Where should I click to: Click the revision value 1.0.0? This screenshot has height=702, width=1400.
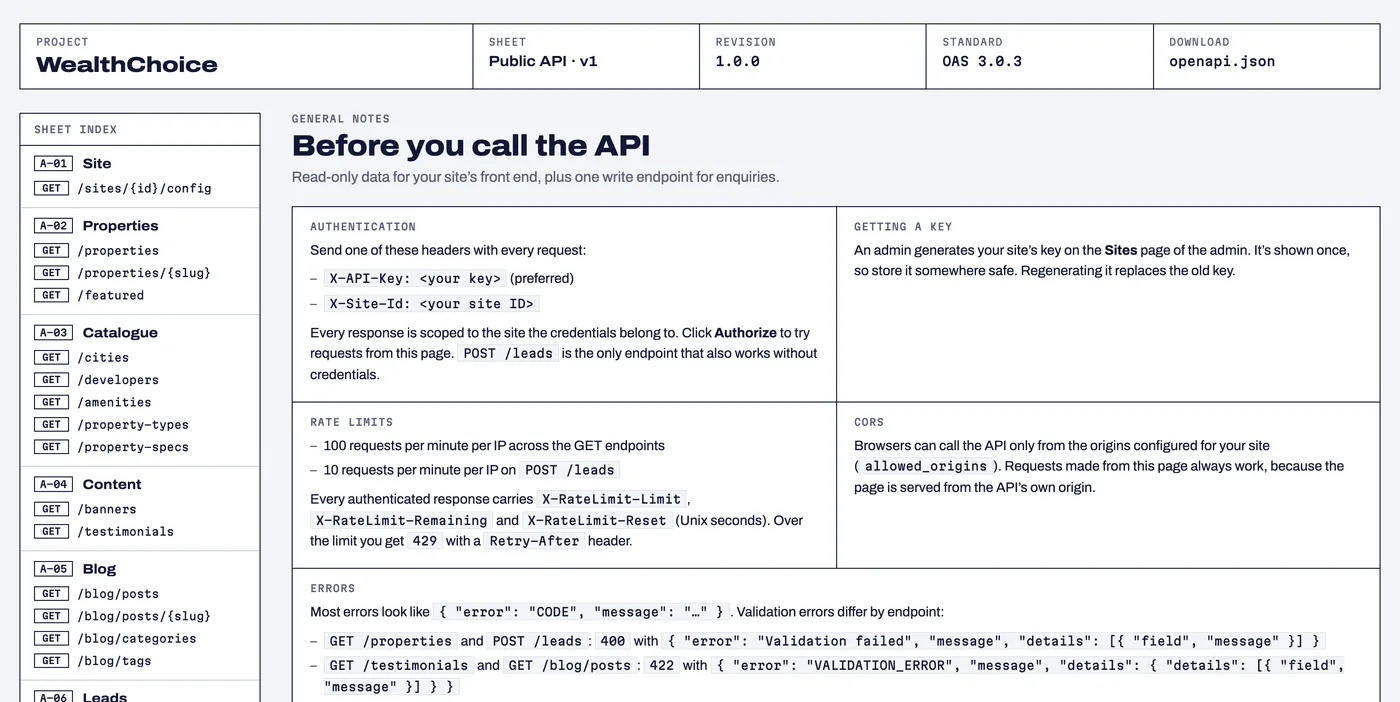click(x=737, y=61)
